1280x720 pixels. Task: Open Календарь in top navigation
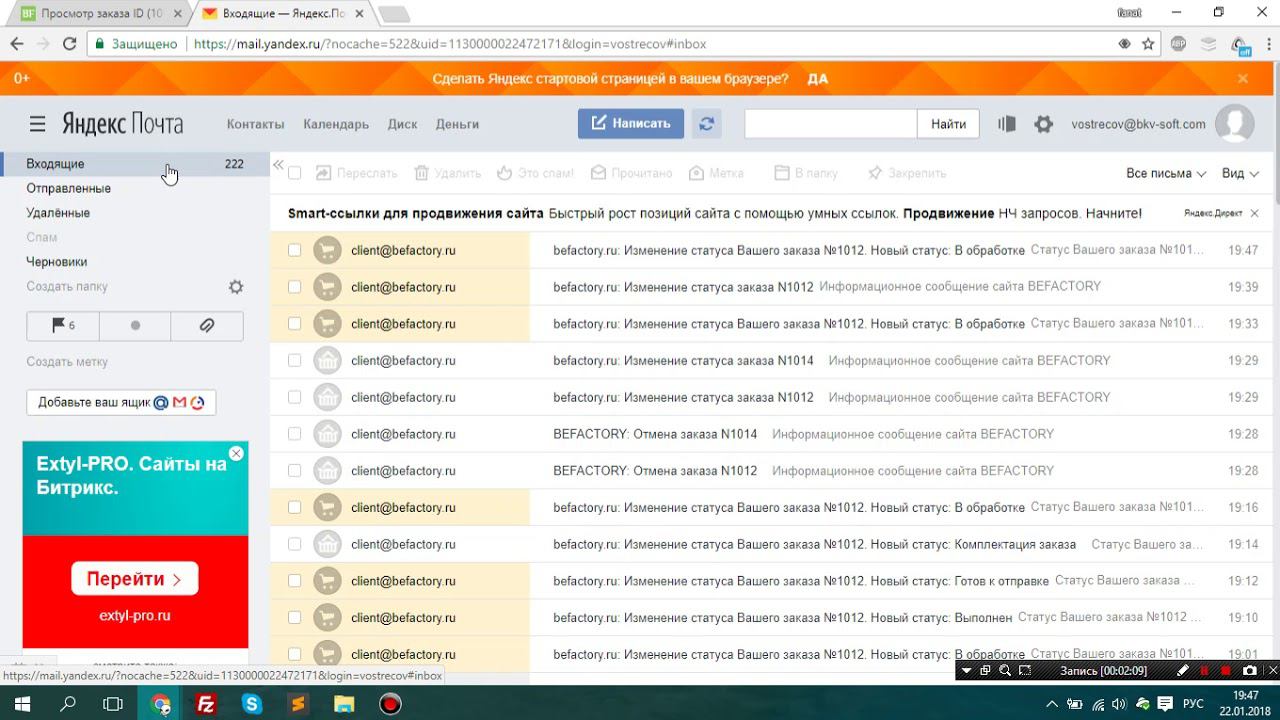click(336, 124)
